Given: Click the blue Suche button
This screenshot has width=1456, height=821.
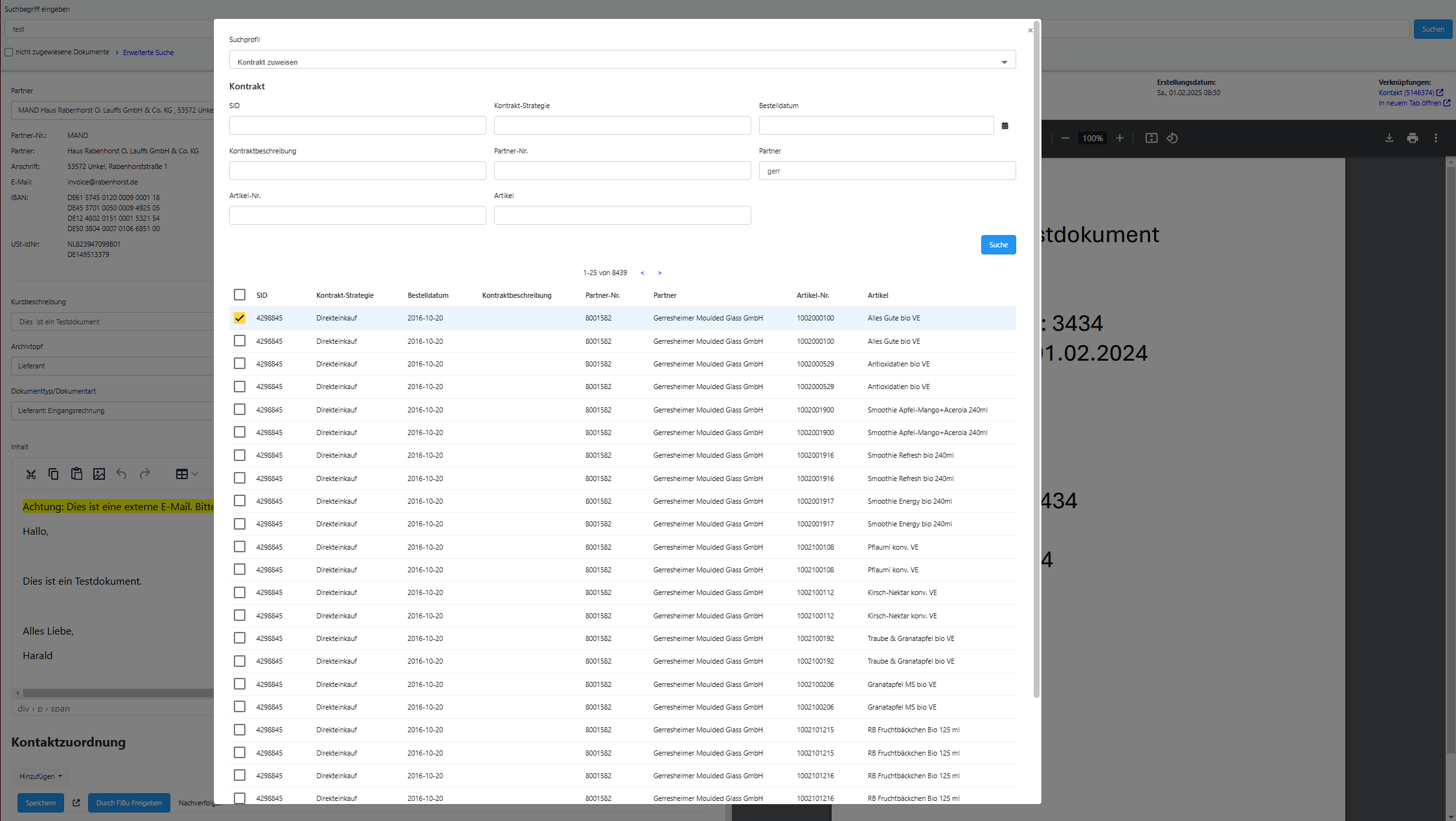Looking at the screenshot, I should pyautogui.click(x=998, y=245).
